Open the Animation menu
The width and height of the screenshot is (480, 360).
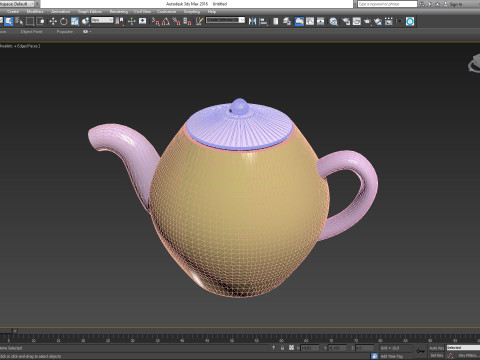coord(61,12)
